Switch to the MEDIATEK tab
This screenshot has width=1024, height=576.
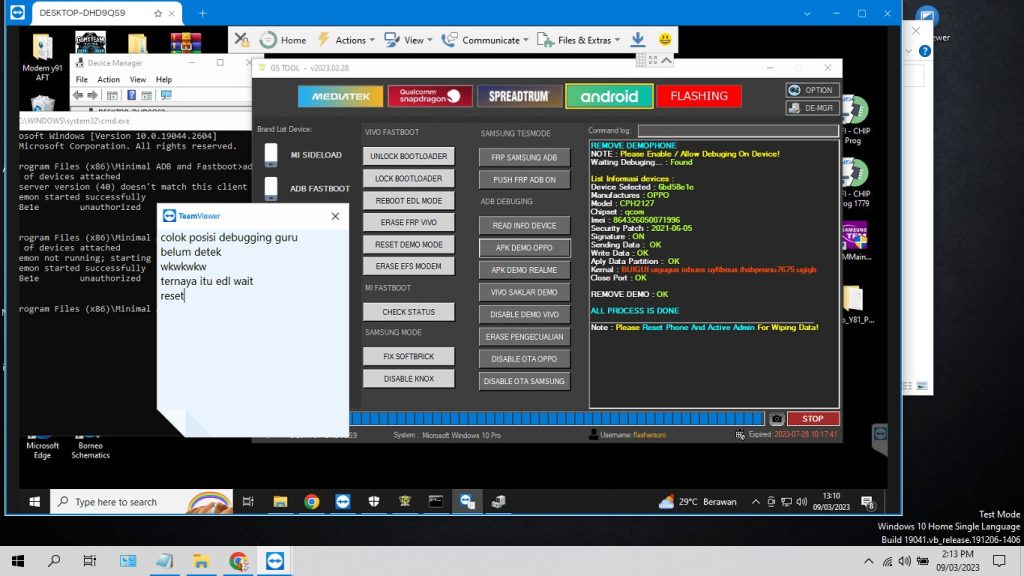[340, 96]
